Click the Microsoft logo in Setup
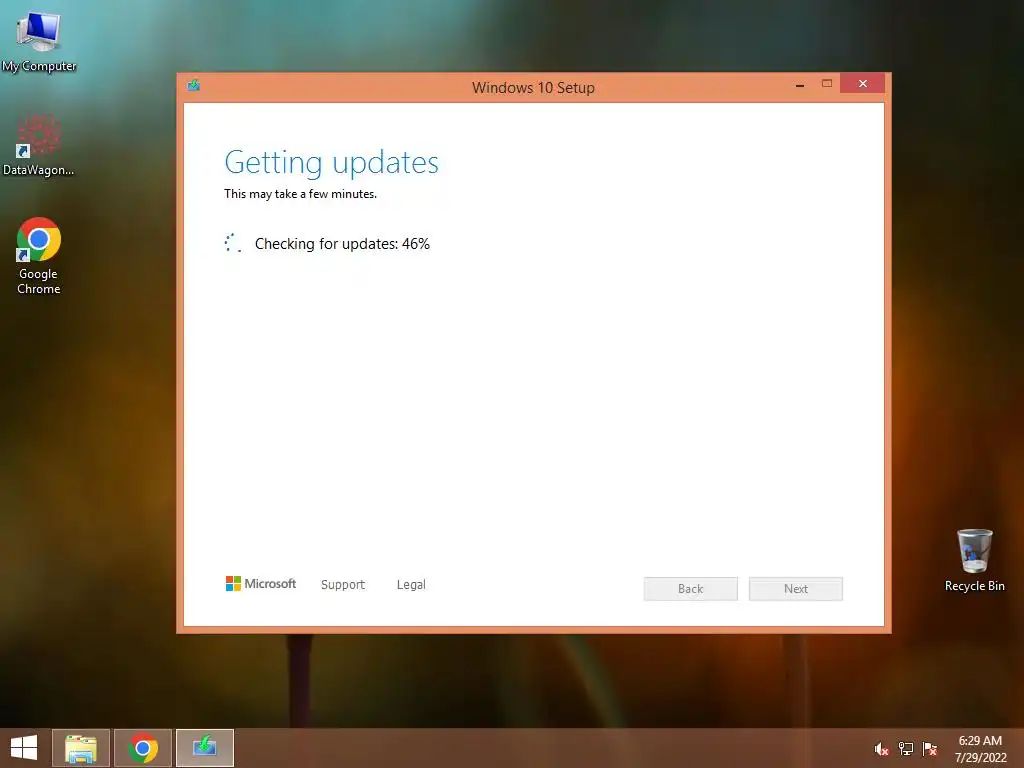 click(x=261, y=584)
